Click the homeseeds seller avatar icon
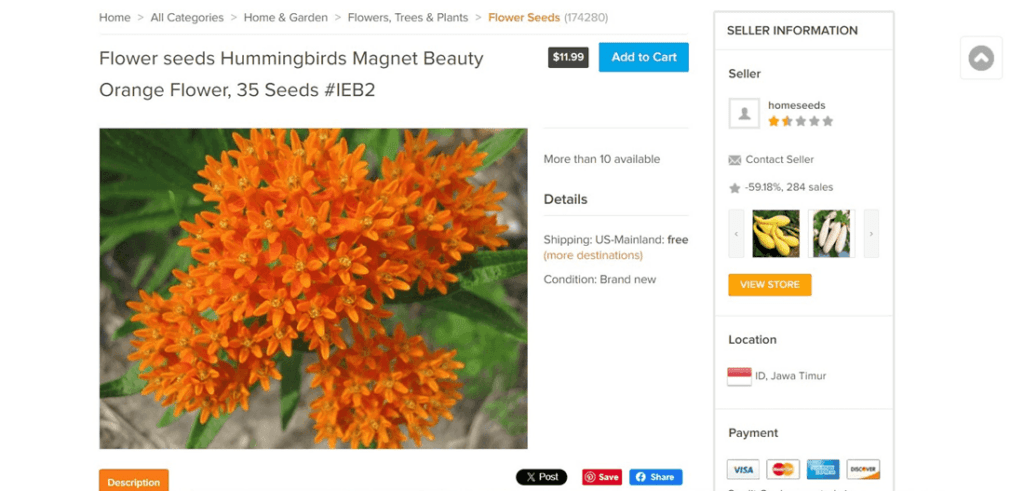The height and width of the screenshot is (491, 1024). 744,114
